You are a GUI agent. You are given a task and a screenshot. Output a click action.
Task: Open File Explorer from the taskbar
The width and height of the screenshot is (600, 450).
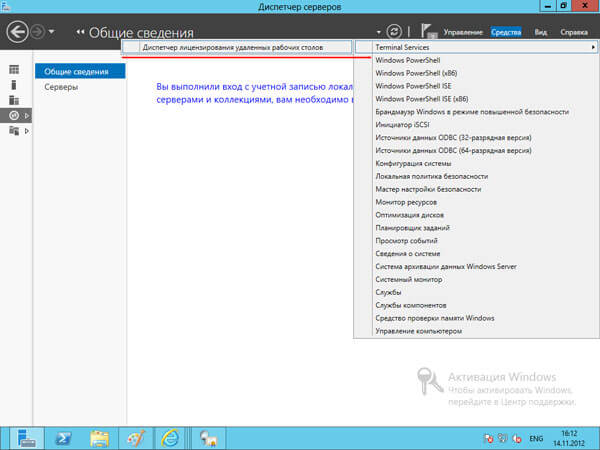click(99, 438)
